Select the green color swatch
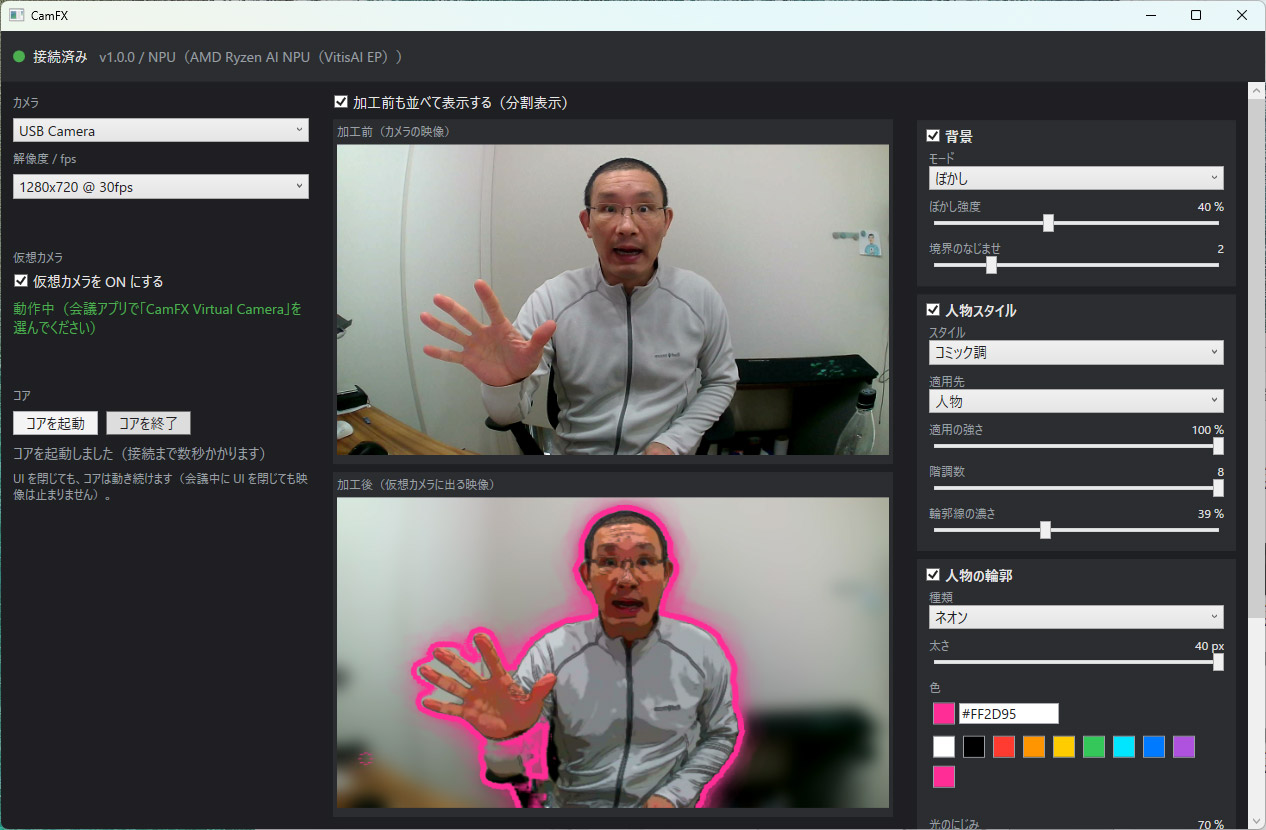The width and height of the screenshot is (1266, 830). coord(1094,747)
